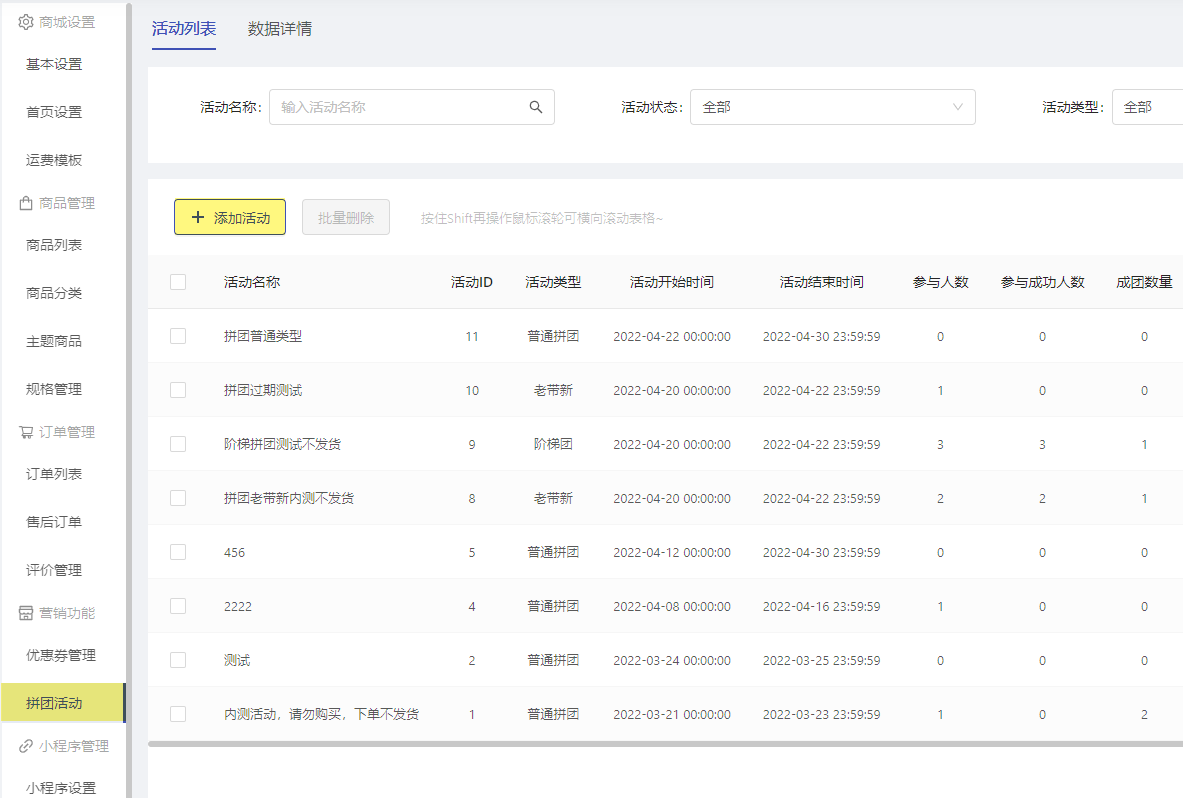Click the plus icon on 添加活动

coord(198,217)
